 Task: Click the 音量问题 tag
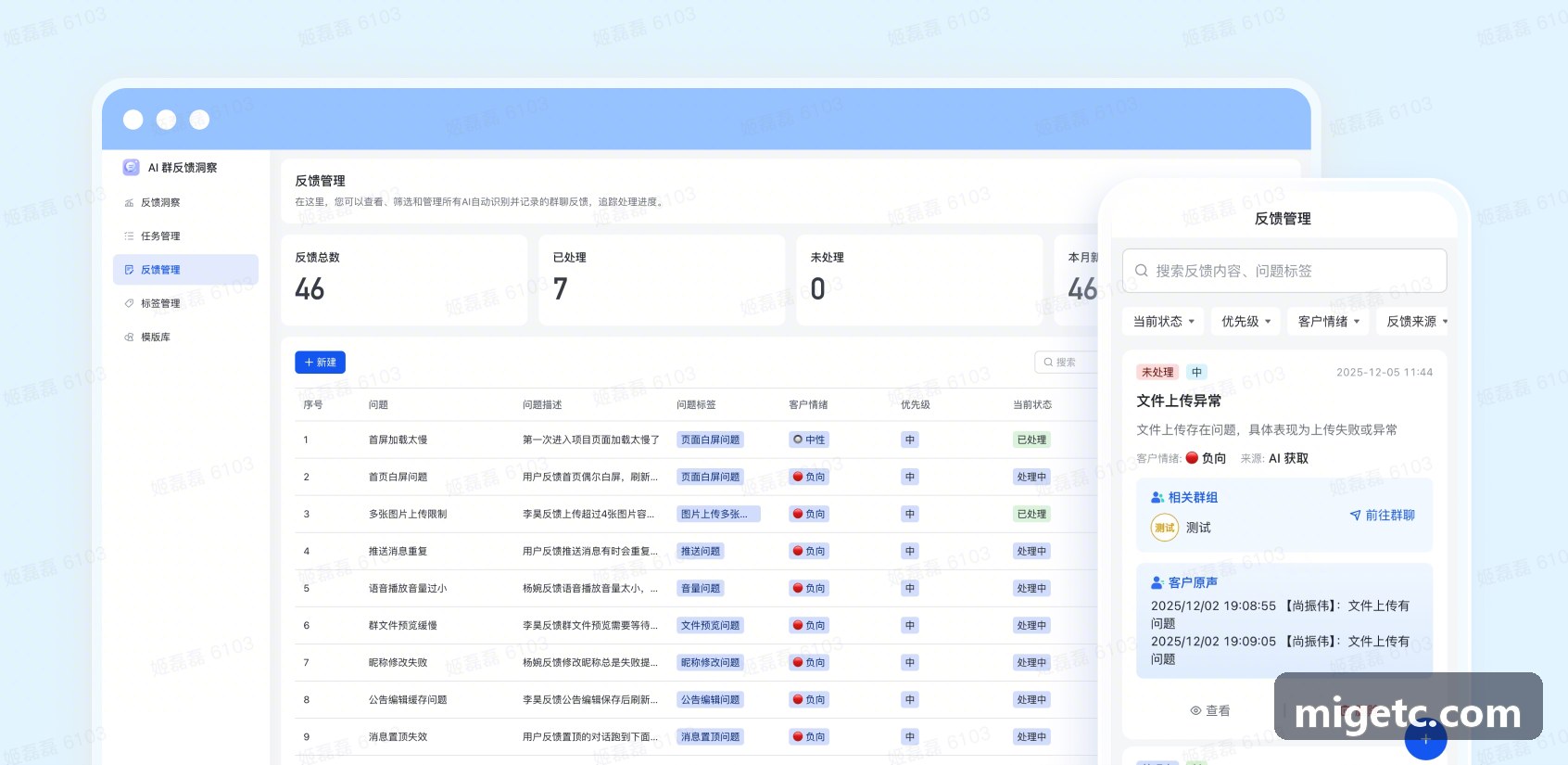(700, 588)
